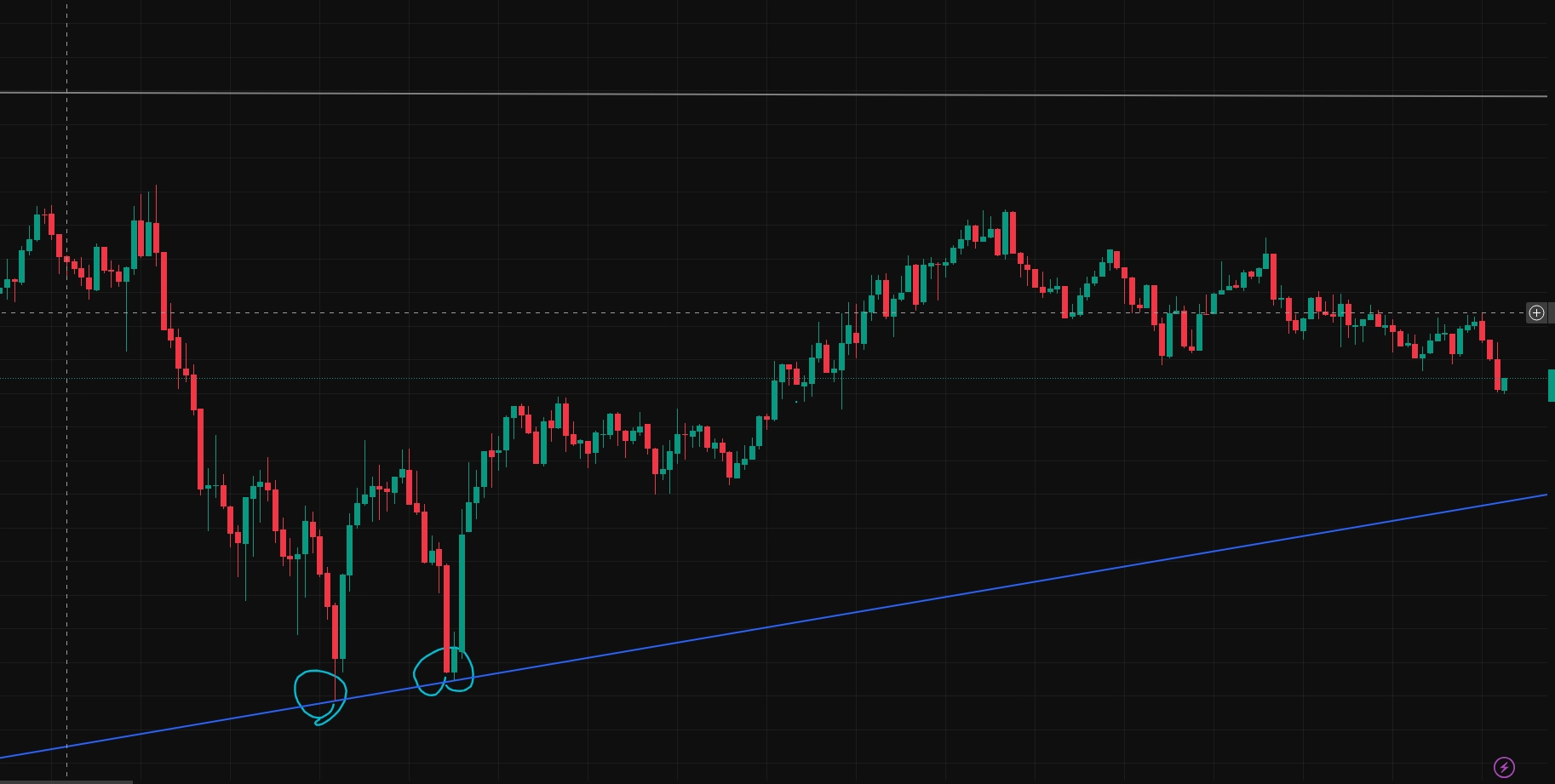Click the horizontal scrollbar at bottom left
The height and width of the screenshot is (784, 1555).
(66, 781)
